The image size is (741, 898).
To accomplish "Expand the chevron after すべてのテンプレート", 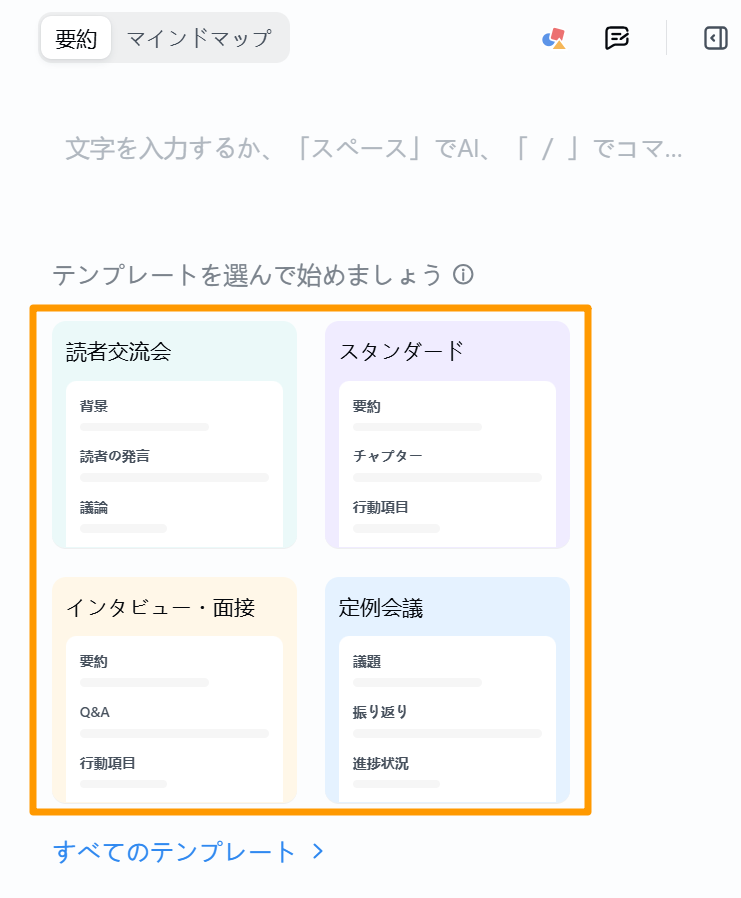I will [318, 852].
